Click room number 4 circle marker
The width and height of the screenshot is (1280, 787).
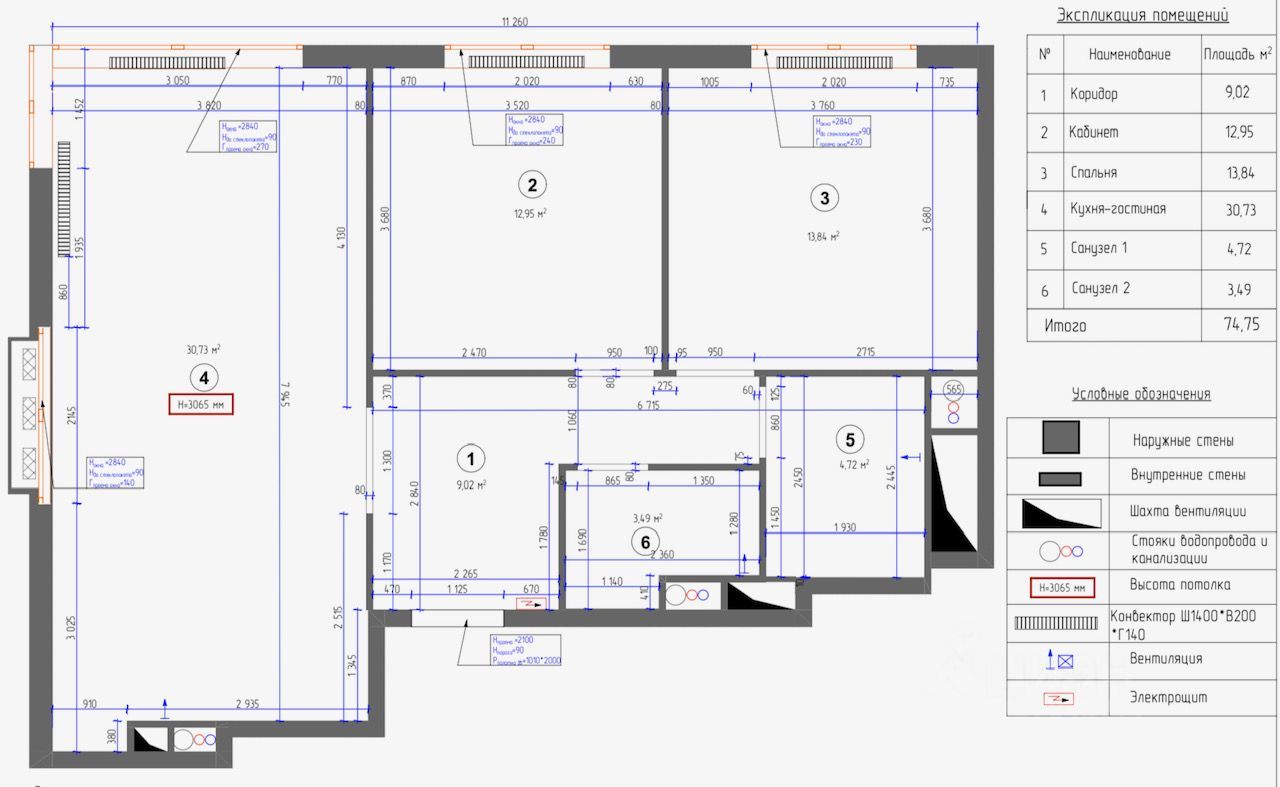tap(204, 378)
